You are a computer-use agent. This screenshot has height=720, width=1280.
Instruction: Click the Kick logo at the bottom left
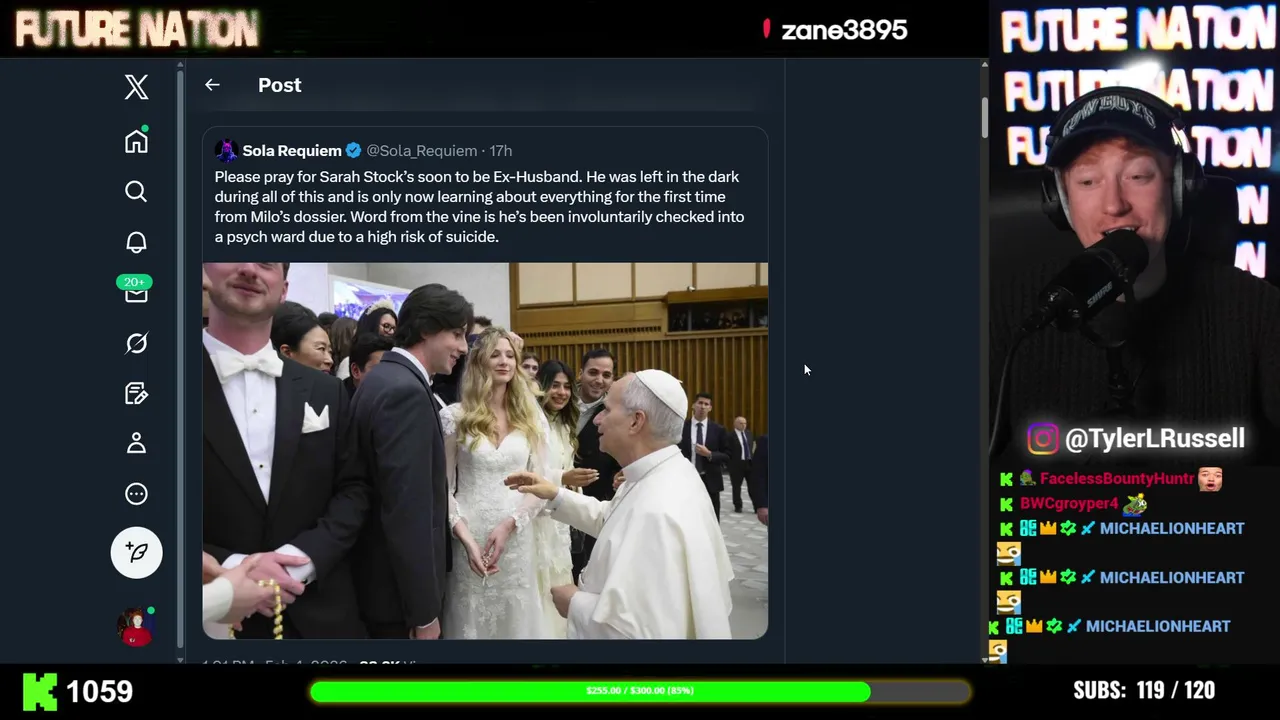click(x=40, y=692)
